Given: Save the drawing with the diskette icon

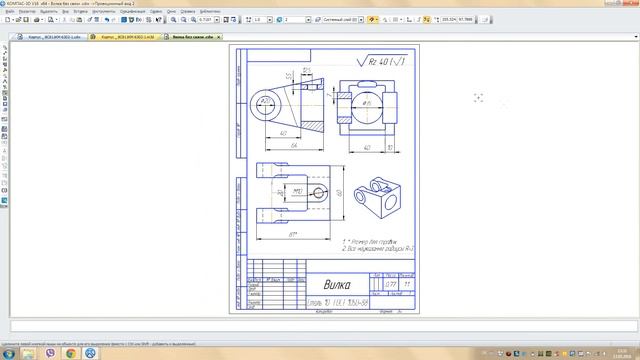Looking at the screenshot, I should tap(26, 20).
